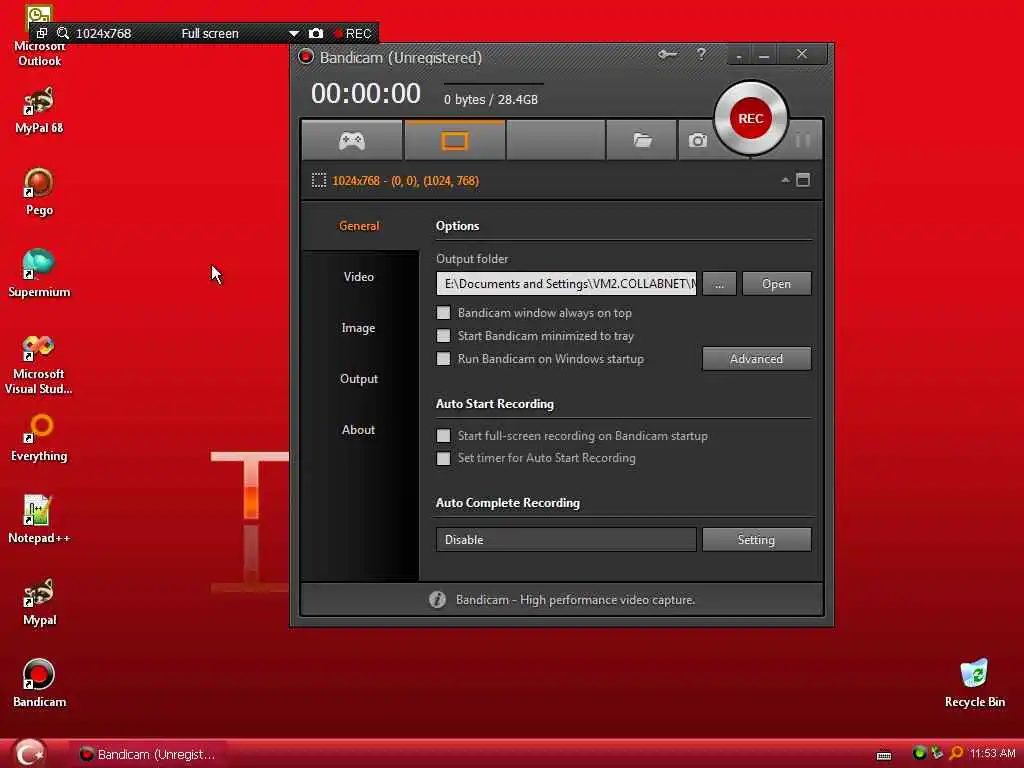The height and width of the screenshot is (768, 1024).
Task: Select the MyPal 68 desktop icon
Action: point(39,111)
